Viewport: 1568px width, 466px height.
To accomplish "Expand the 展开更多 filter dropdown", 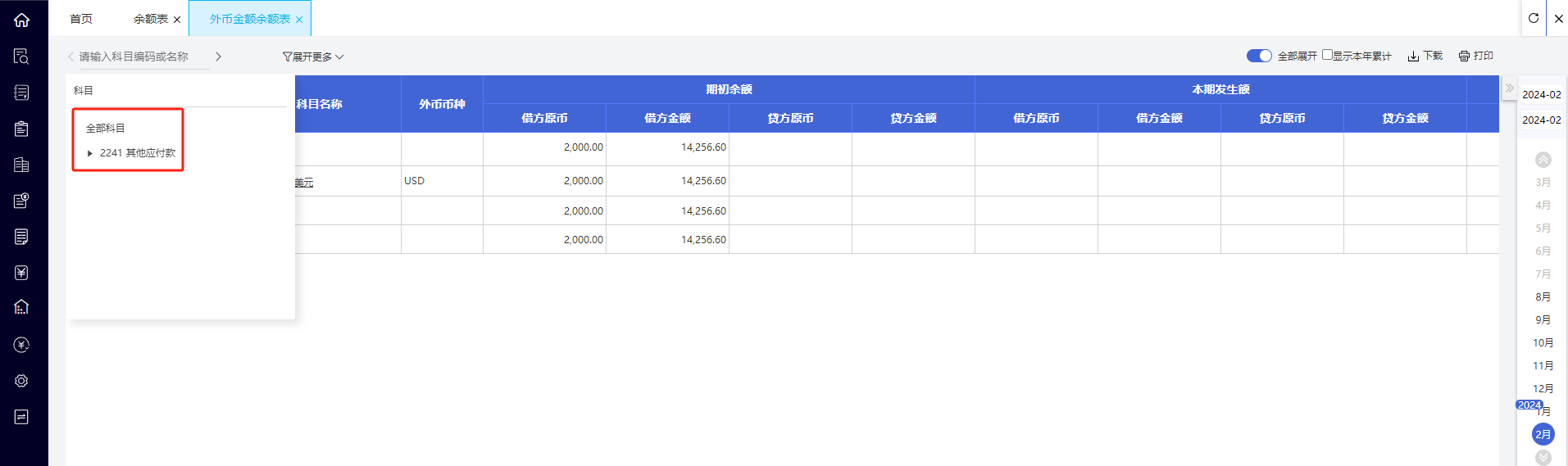I will point(313,57).
